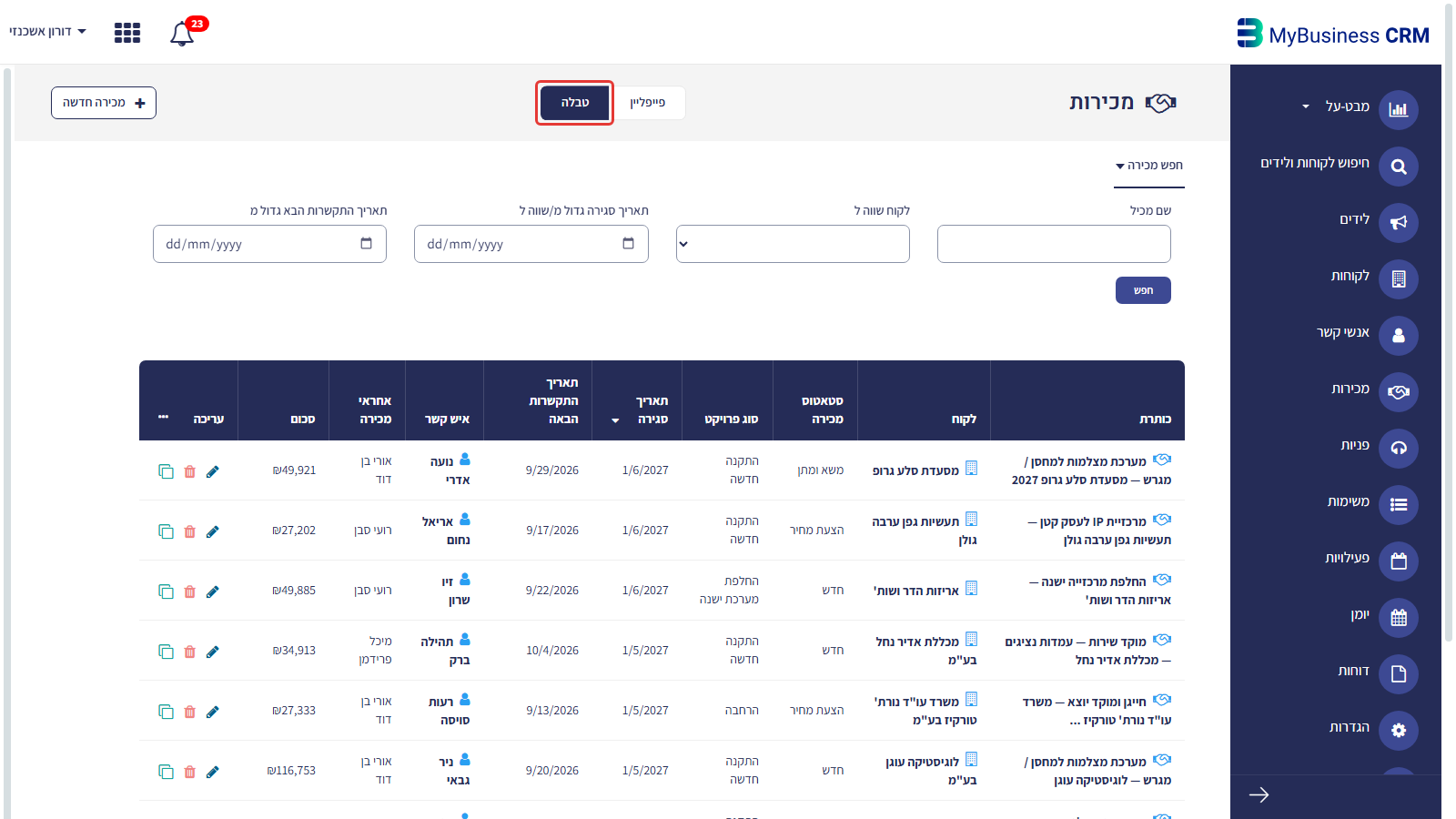Sort by תאריך סגירה column arrow
This screenshot has width=1456, height=819.
pos(615,420)
